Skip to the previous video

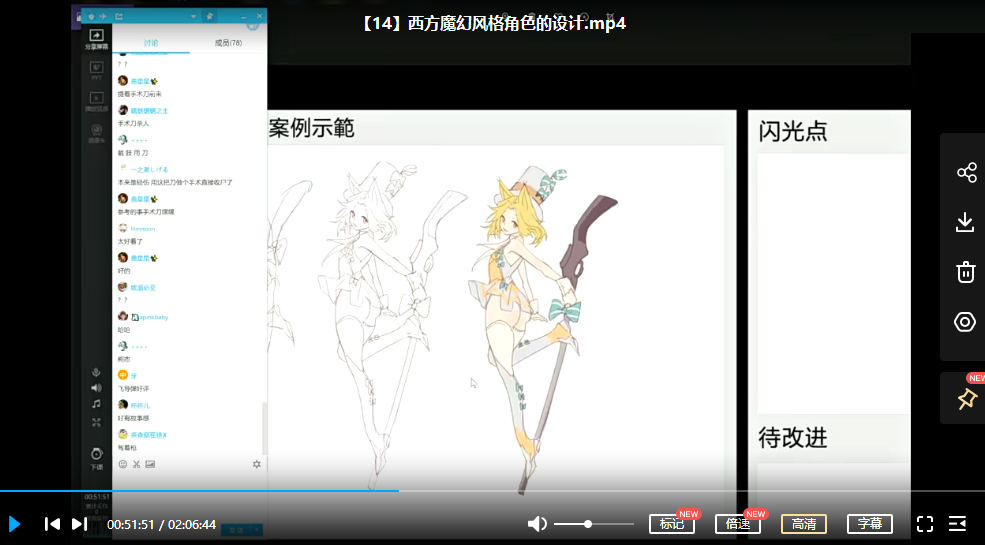52,524
